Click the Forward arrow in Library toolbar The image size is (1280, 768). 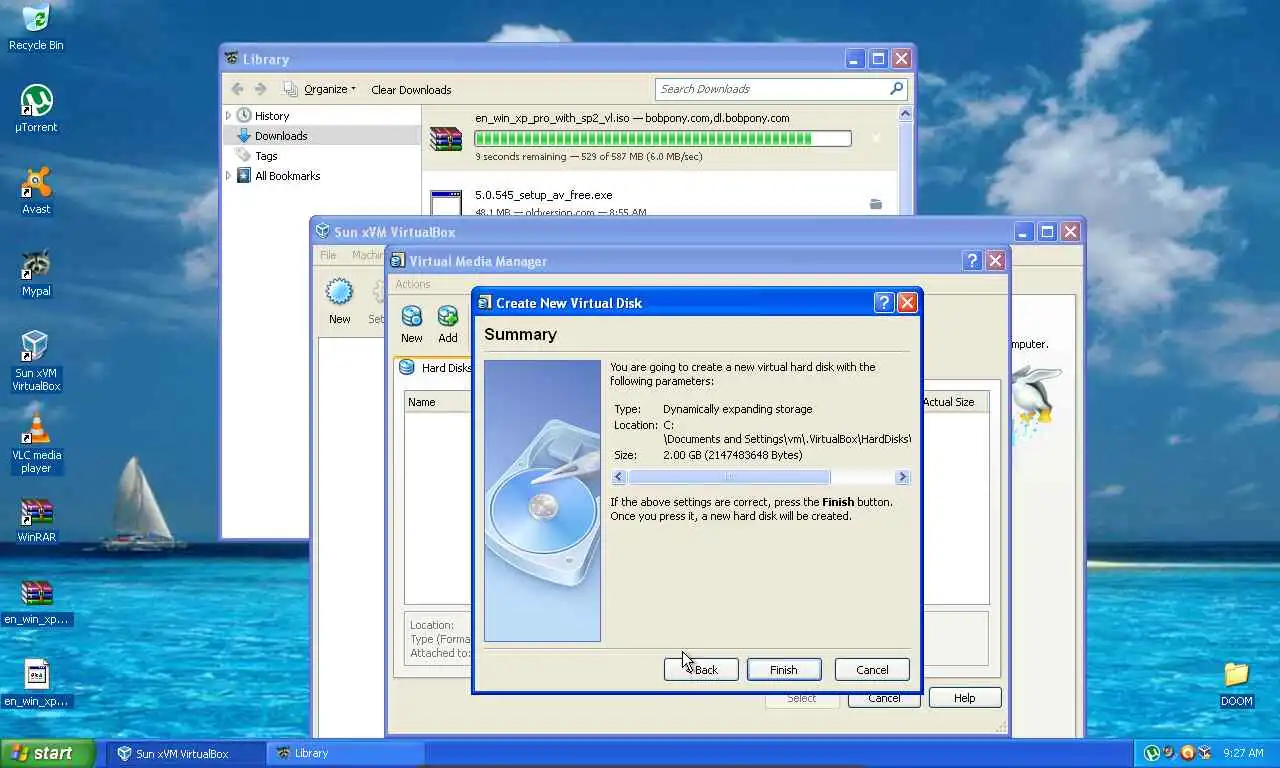click(261, 89)
